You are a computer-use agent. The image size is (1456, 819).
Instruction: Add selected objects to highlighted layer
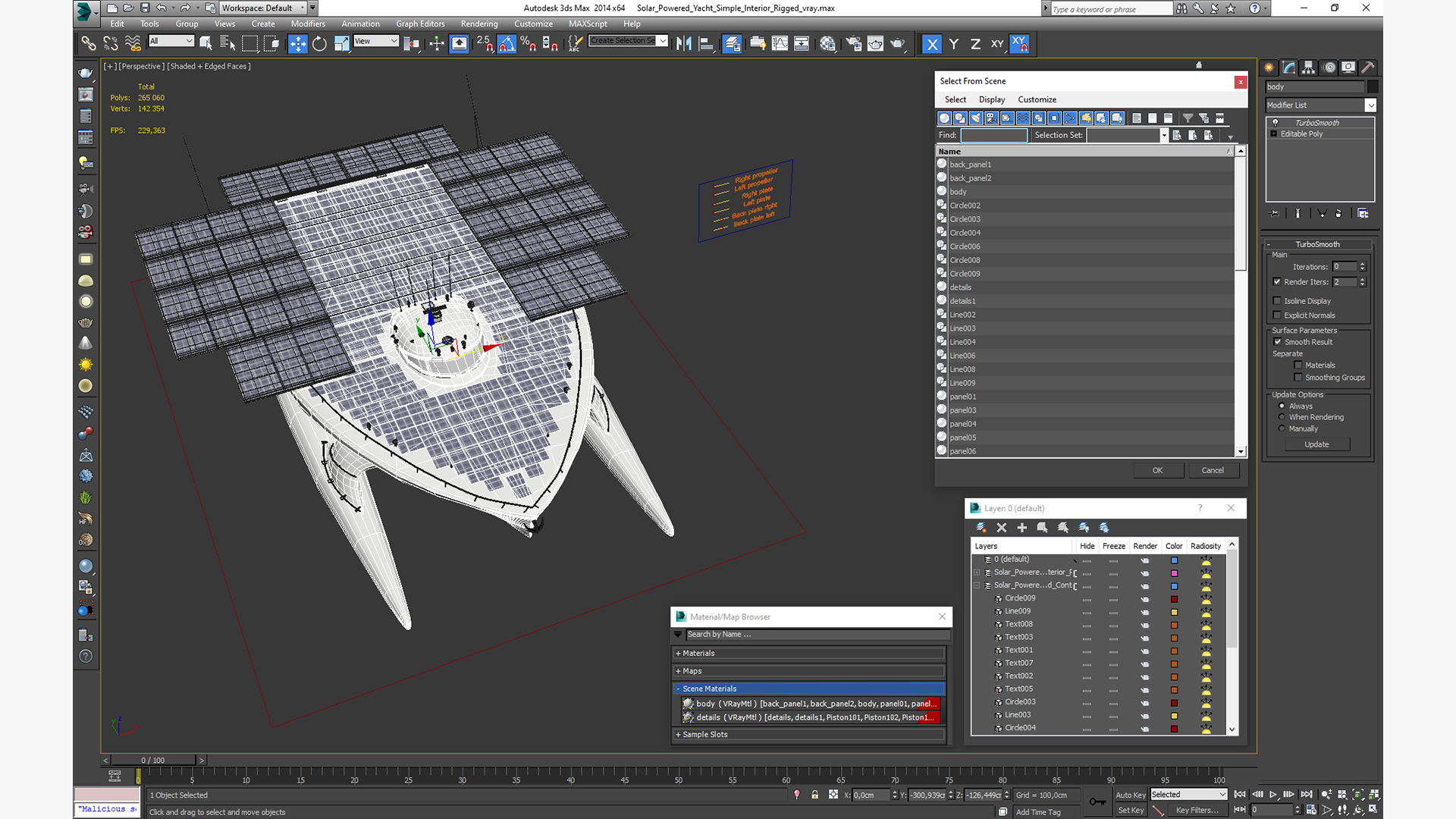coord(1022,527)
